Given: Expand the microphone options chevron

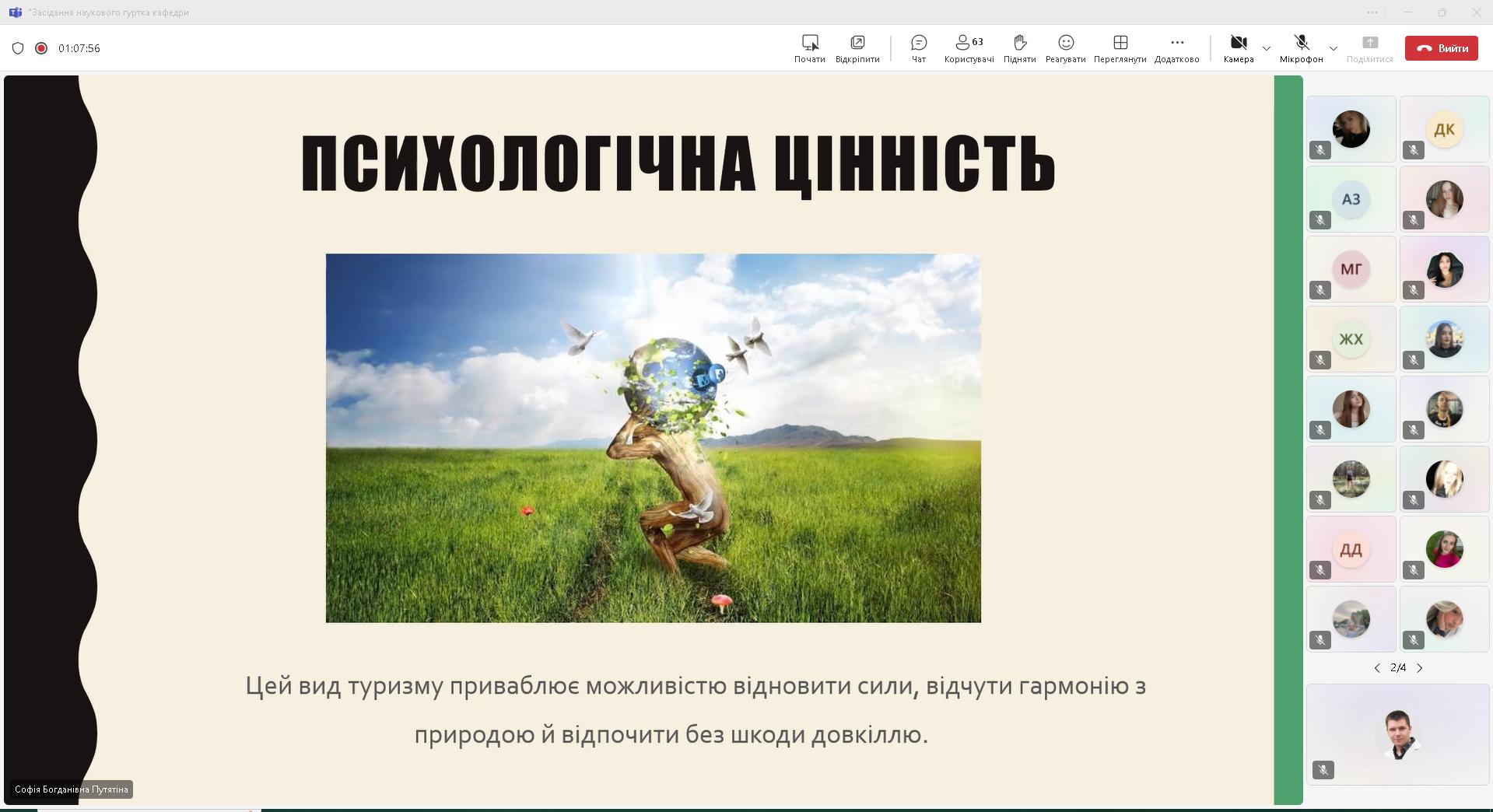Looking at the screenshot, I should point(1334,48).
